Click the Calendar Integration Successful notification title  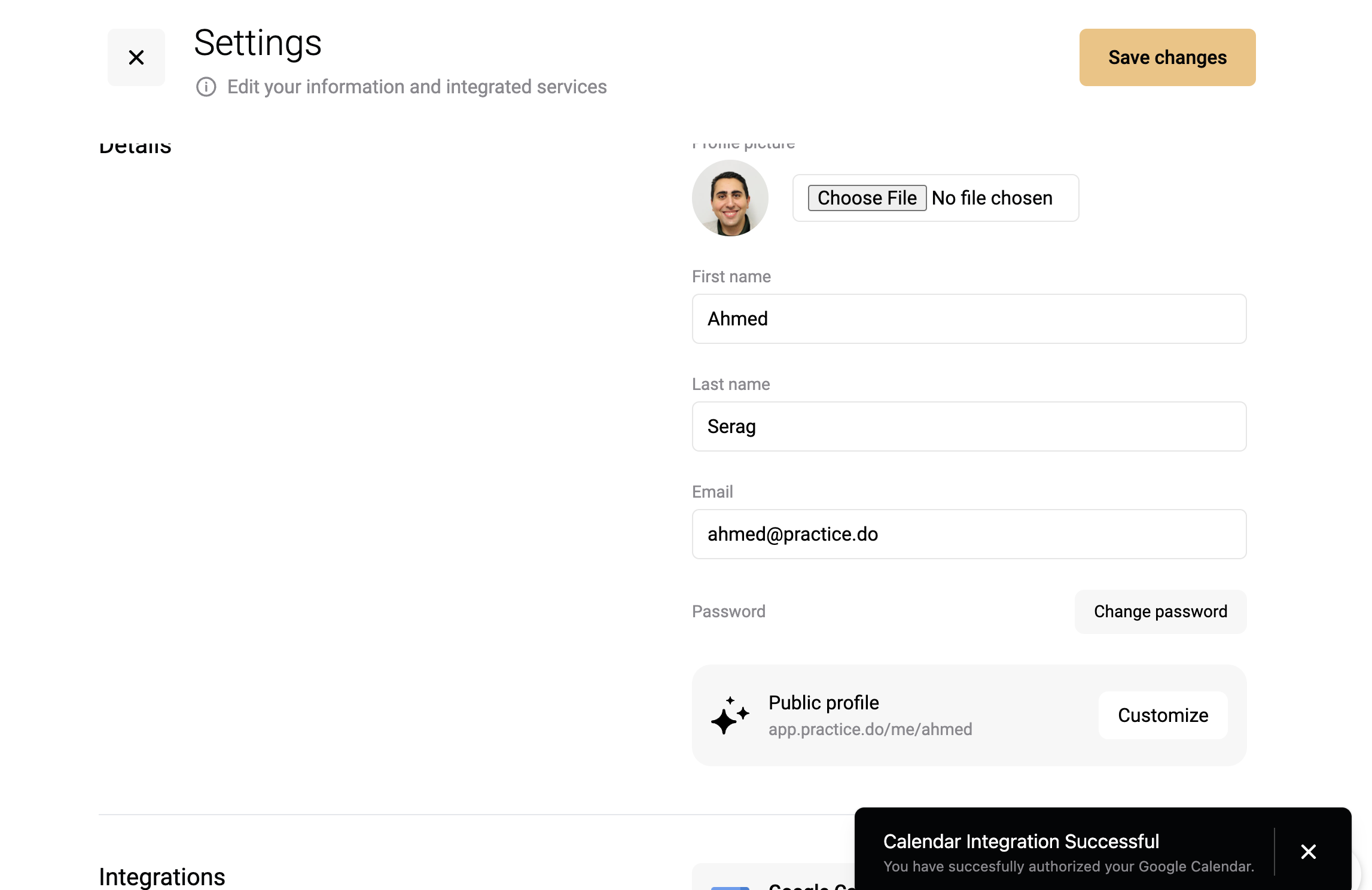click(x=1021, y=842)
